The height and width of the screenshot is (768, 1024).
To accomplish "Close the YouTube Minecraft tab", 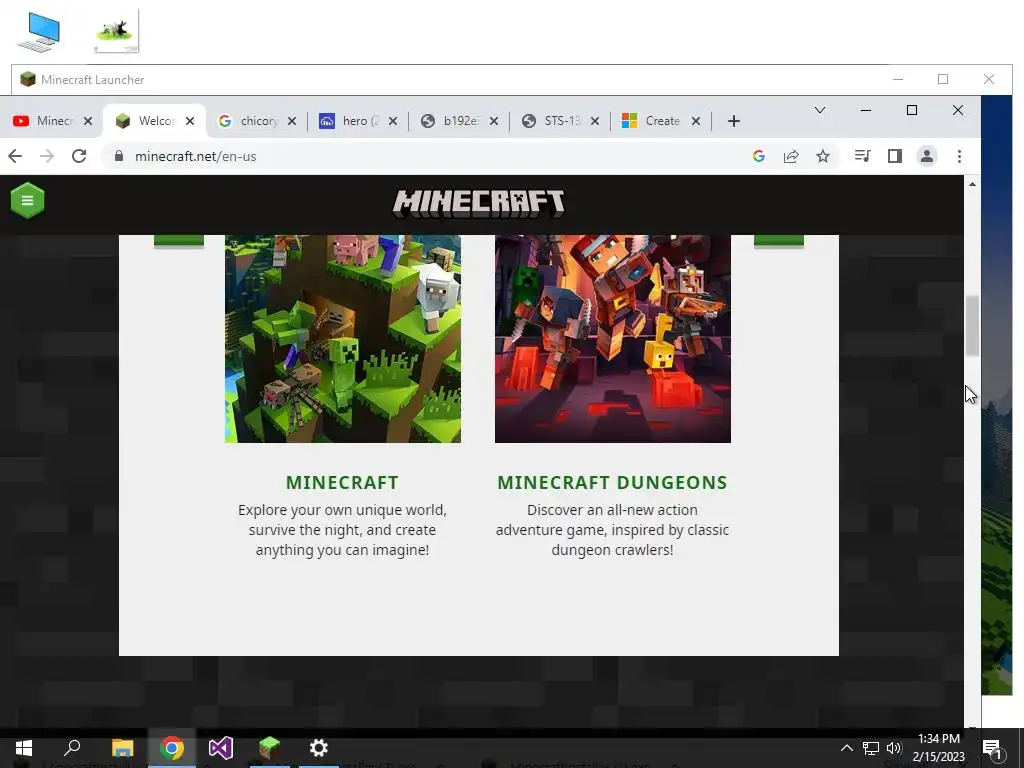I will (x=88, y=121).
